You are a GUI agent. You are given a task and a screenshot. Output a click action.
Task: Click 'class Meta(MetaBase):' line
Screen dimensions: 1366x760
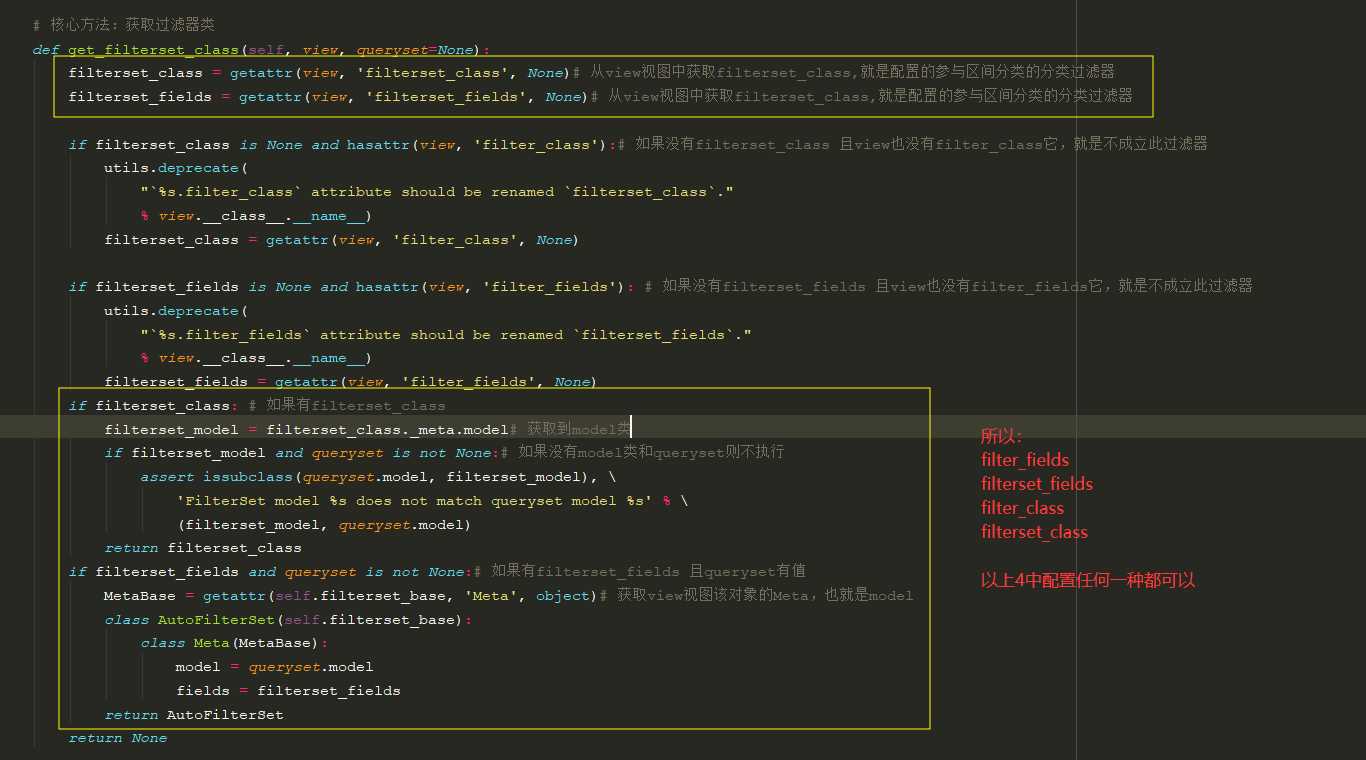[x=235, y=643]
